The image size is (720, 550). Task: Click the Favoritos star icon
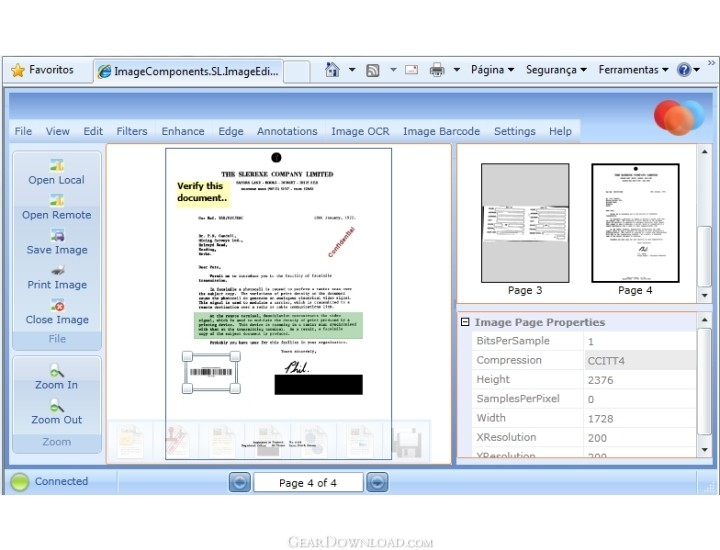(x=18, y=70)
